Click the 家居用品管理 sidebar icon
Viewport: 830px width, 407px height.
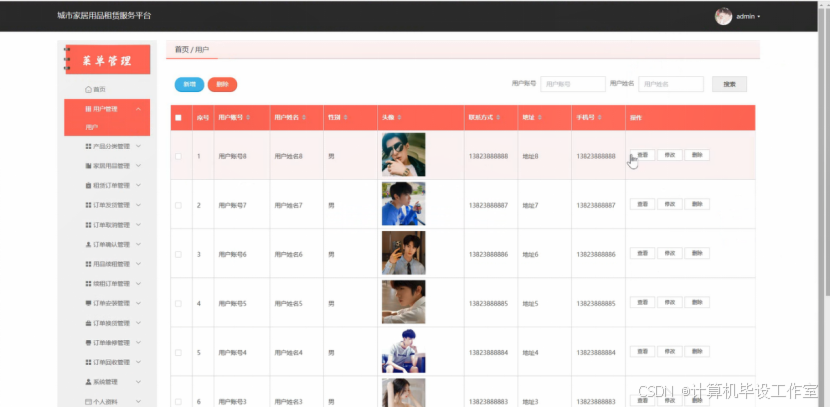pos(88,166)
